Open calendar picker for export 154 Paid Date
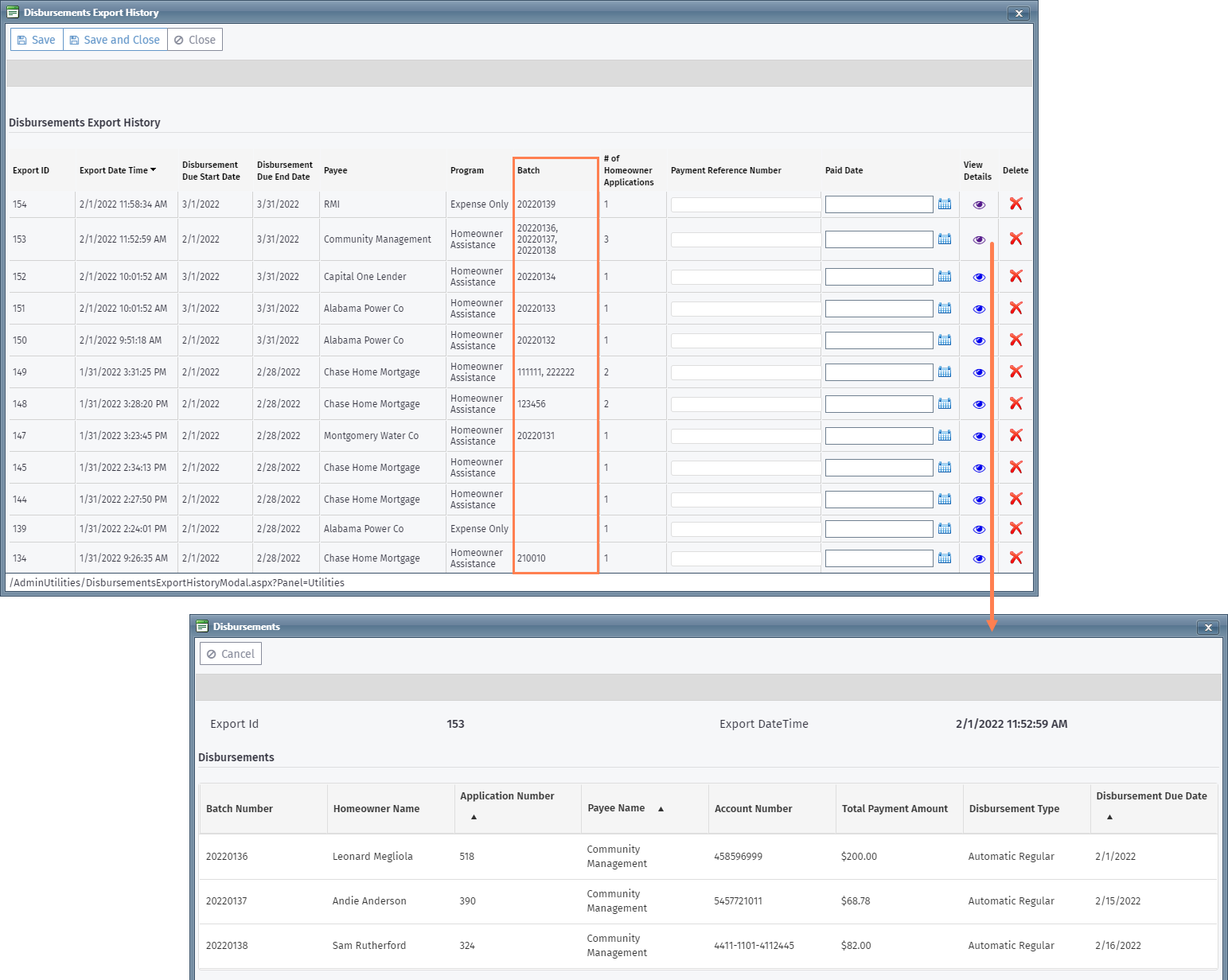This screenshot has height=980, width=1228. (x=945, y=204)
